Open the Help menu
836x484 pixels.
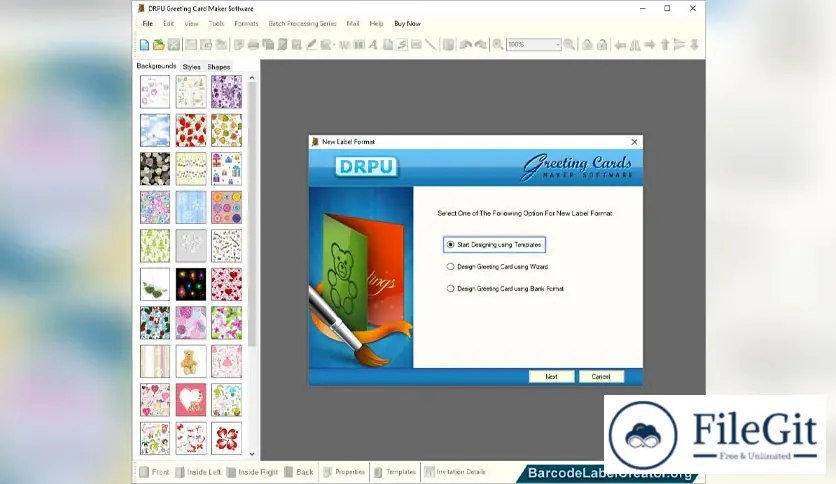pos(376,23)
